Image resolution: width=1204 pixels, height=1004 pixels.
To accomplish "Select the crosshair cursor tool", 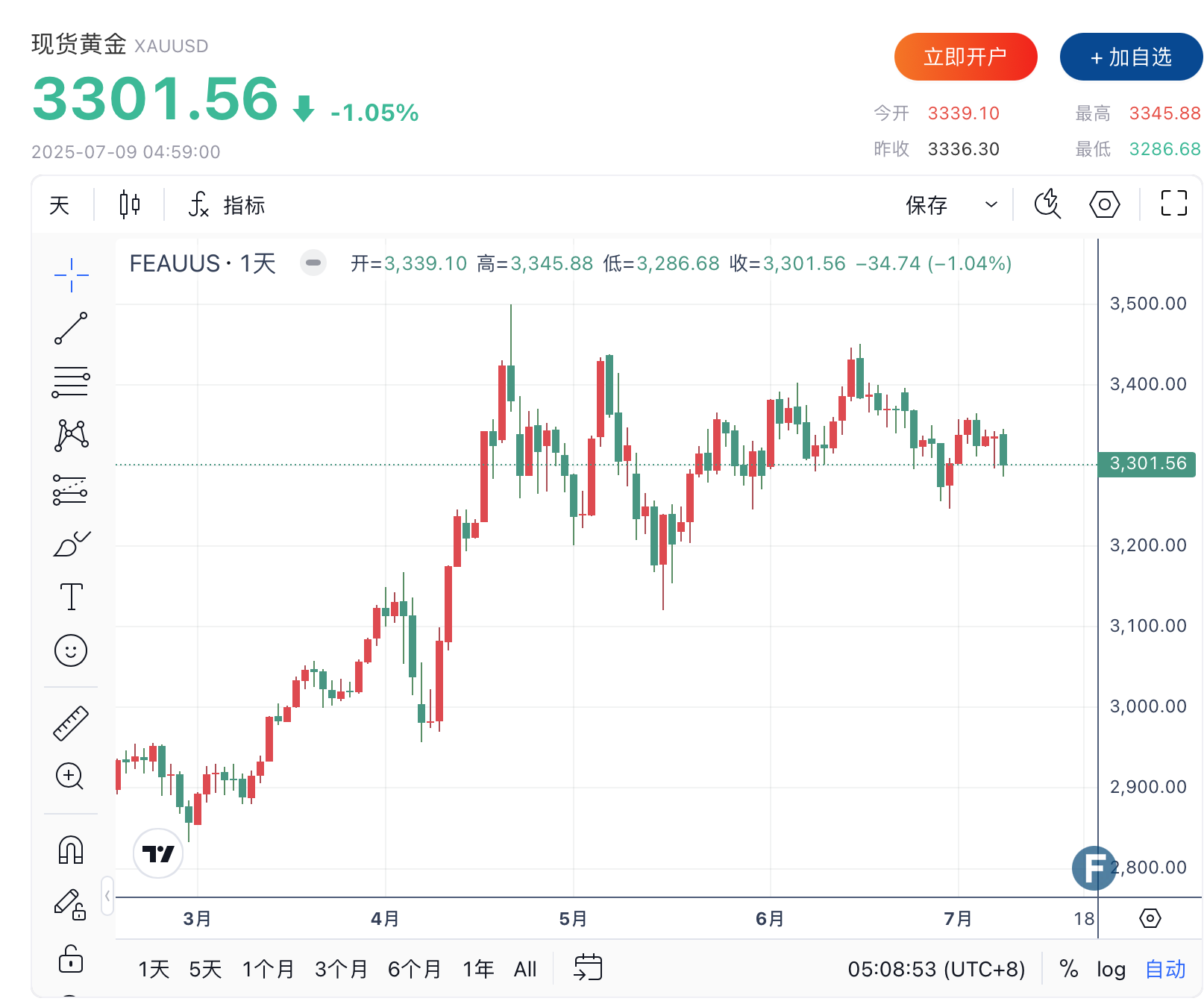I will 71,274.
